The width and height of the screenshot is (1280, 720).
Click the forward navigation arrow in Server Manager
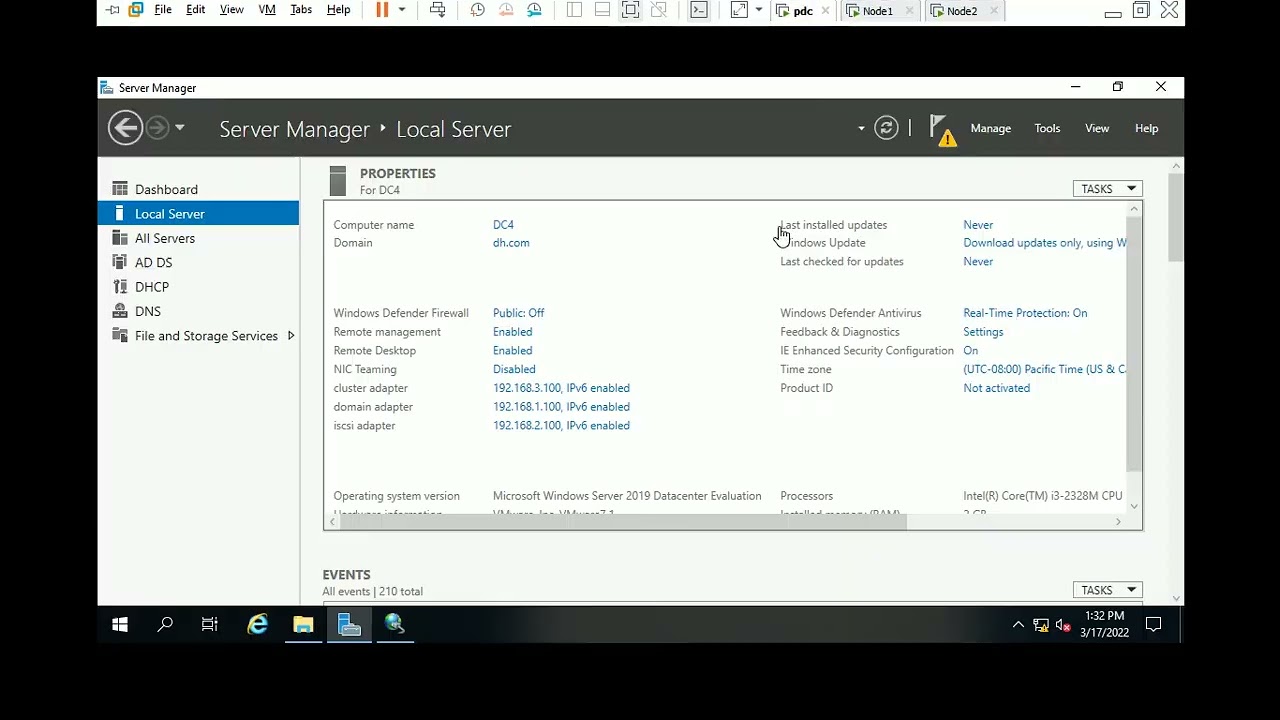[x=157, y=128]
